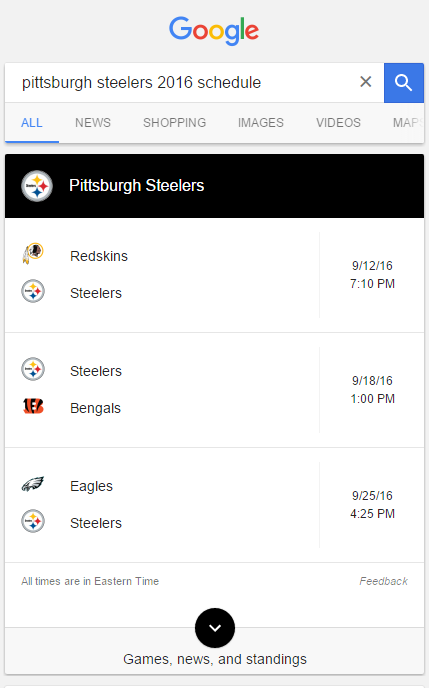Switch to the SHOPPING tab
429x688 pixels.
tap(175, 122)
